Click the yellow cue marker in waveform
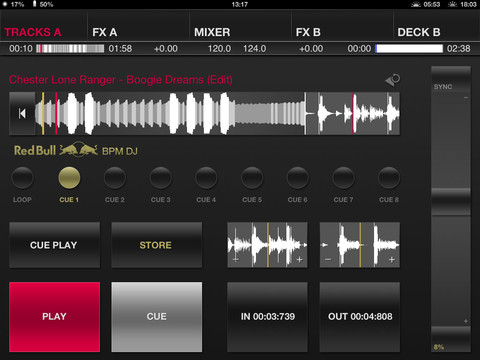 pyautogui.click(x=43, y=114)
